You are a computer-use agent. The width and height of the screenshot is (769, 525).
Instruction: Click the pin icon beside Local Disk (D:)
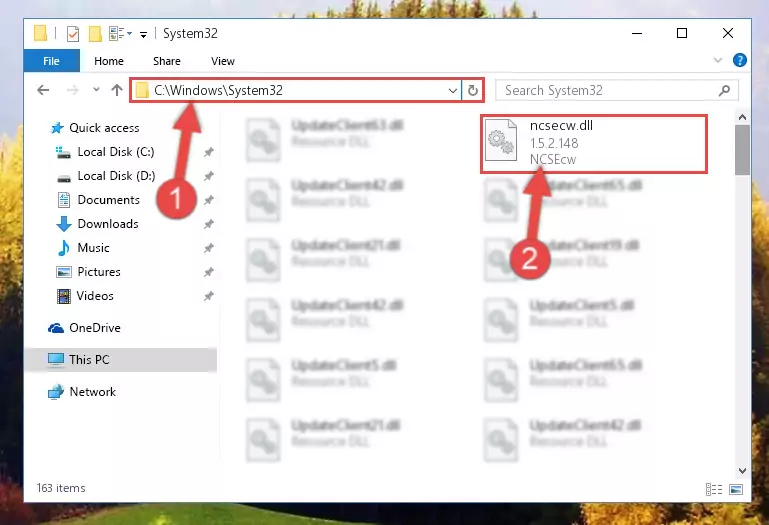[x=209, y=176]
